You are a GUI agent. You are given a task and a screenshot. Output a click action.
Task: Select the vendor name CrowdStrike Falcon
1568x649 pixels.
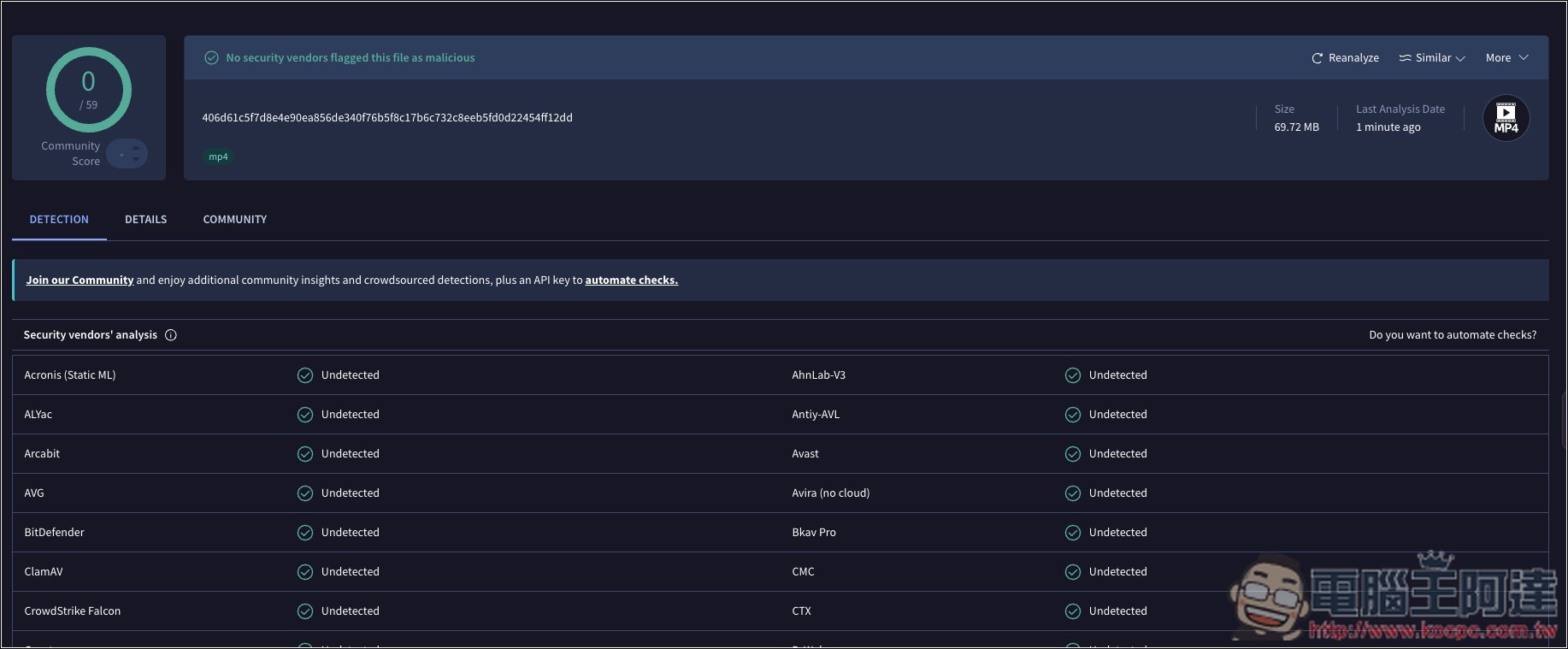tap(73, 611)
